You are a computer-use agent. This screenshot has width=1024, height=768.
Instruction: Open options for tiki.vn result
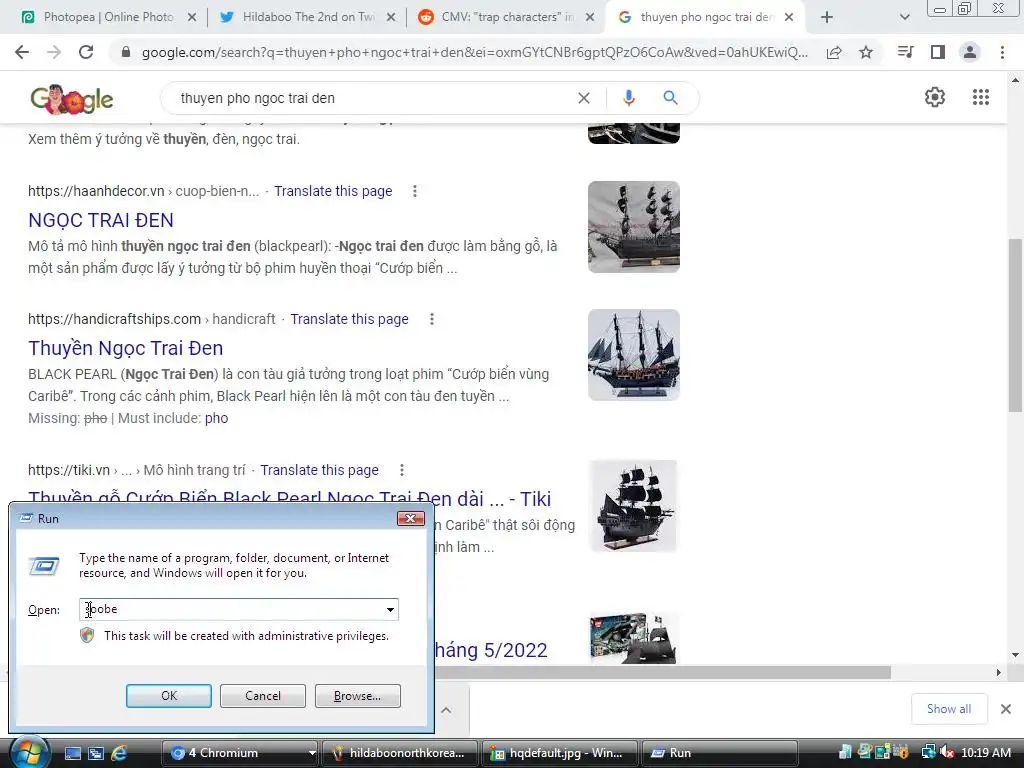(402, 470)
